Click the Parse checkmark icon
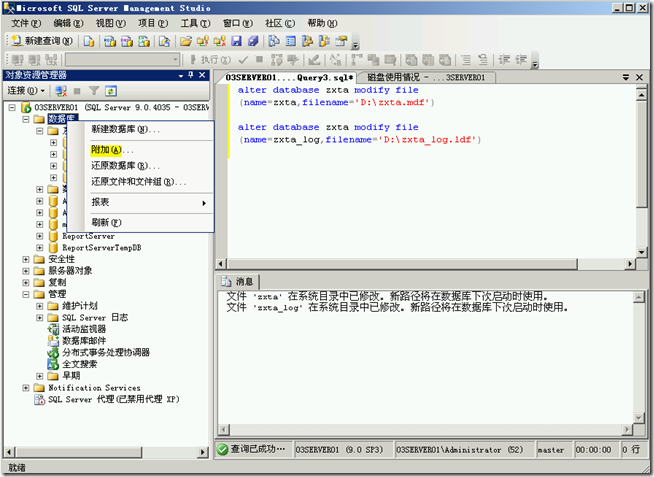The height and width of the screenshot is (477, 654). pyautogui.click(x=243, y=60)
